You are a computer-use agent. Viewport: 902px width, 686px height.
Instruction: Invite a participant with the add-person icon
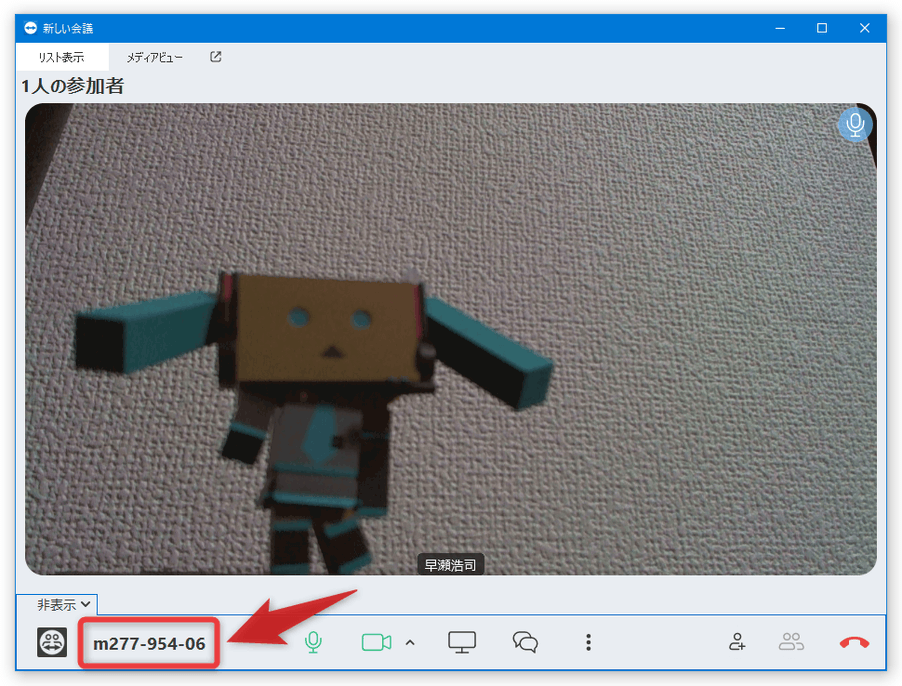737,642
